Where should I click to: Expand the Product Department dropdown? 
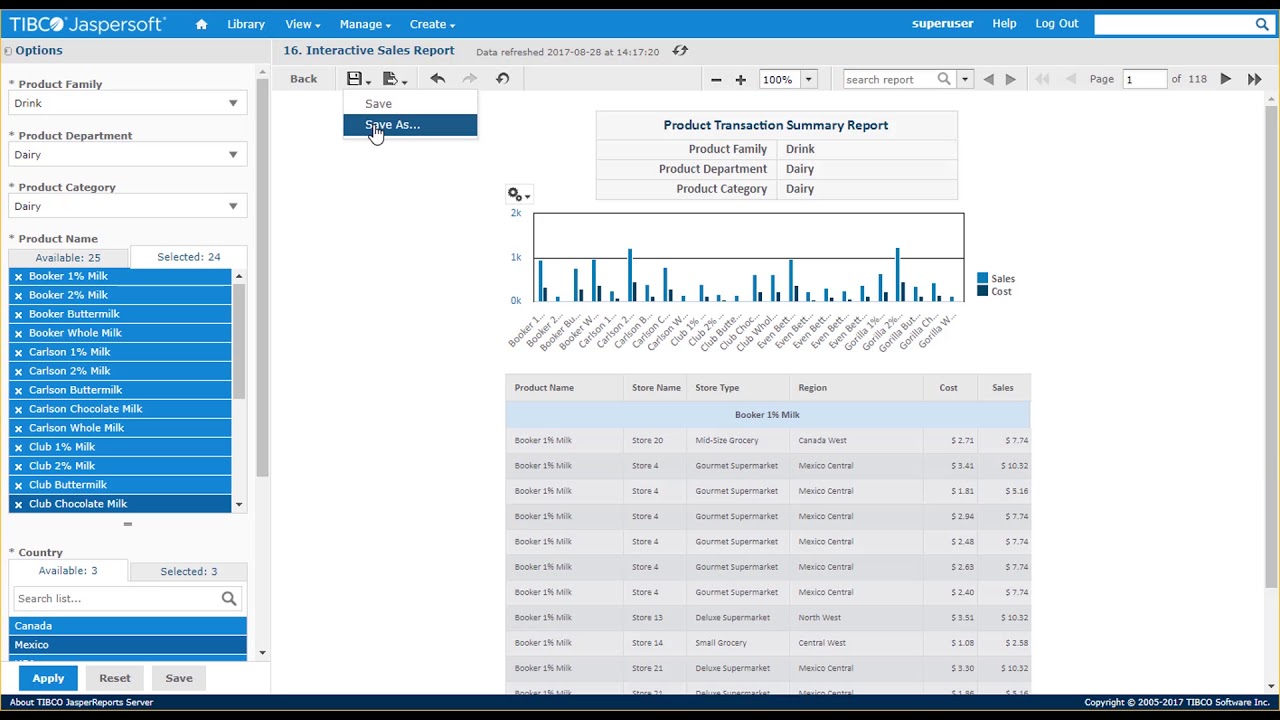coord(232,155)
